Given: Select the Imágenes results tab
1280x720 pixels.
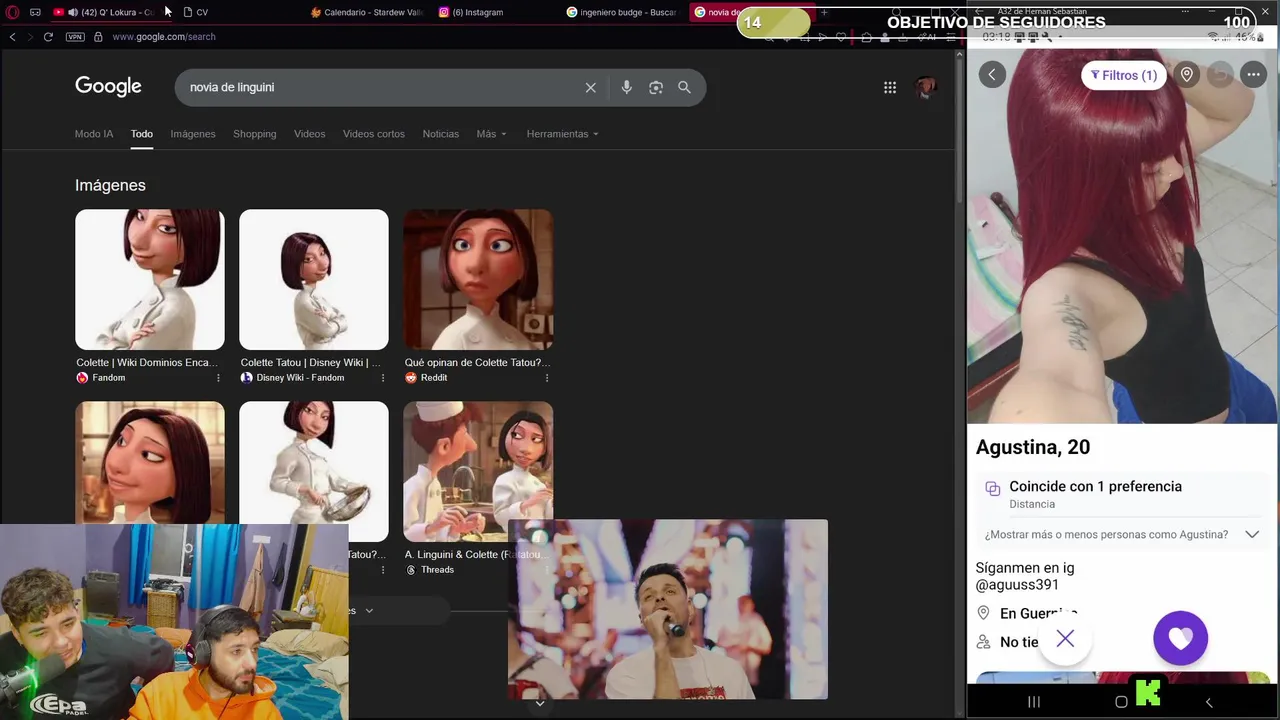Looking at the screenshot, I should (x=193, y=134).
